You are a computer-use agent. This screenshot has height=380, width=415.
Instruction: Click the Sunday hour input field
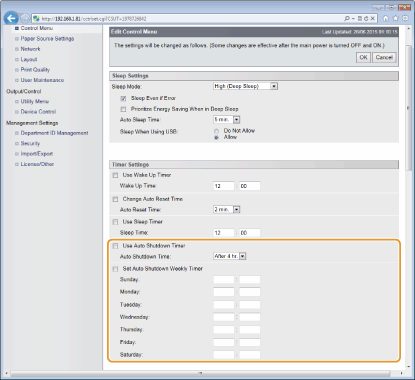click(224, 280)
